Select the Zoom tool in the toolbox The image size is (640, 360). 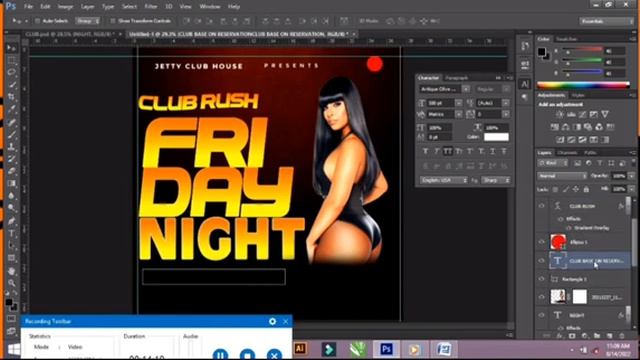tap(11, 283)
